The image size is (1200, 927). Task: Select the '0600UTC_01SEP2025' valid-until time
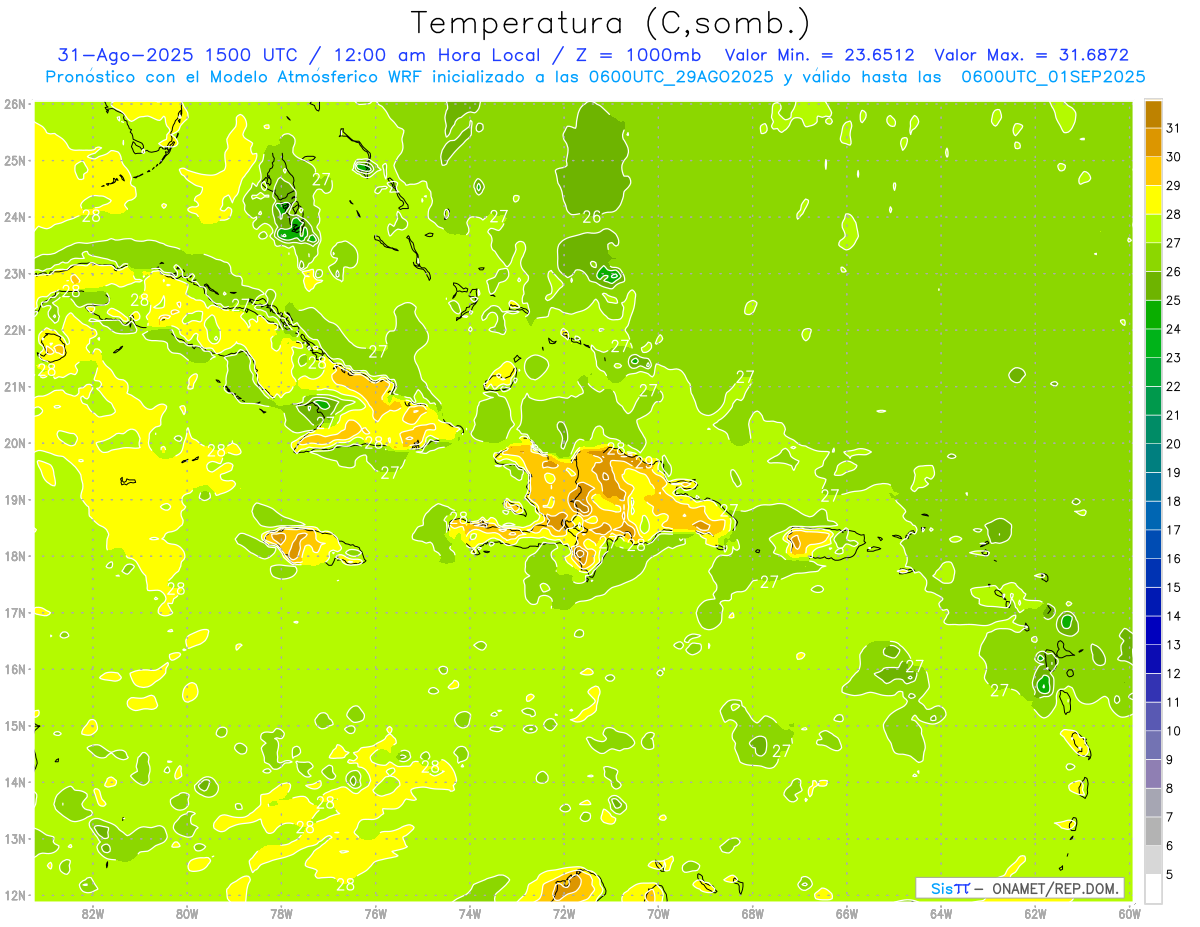tap(1053, 76)
